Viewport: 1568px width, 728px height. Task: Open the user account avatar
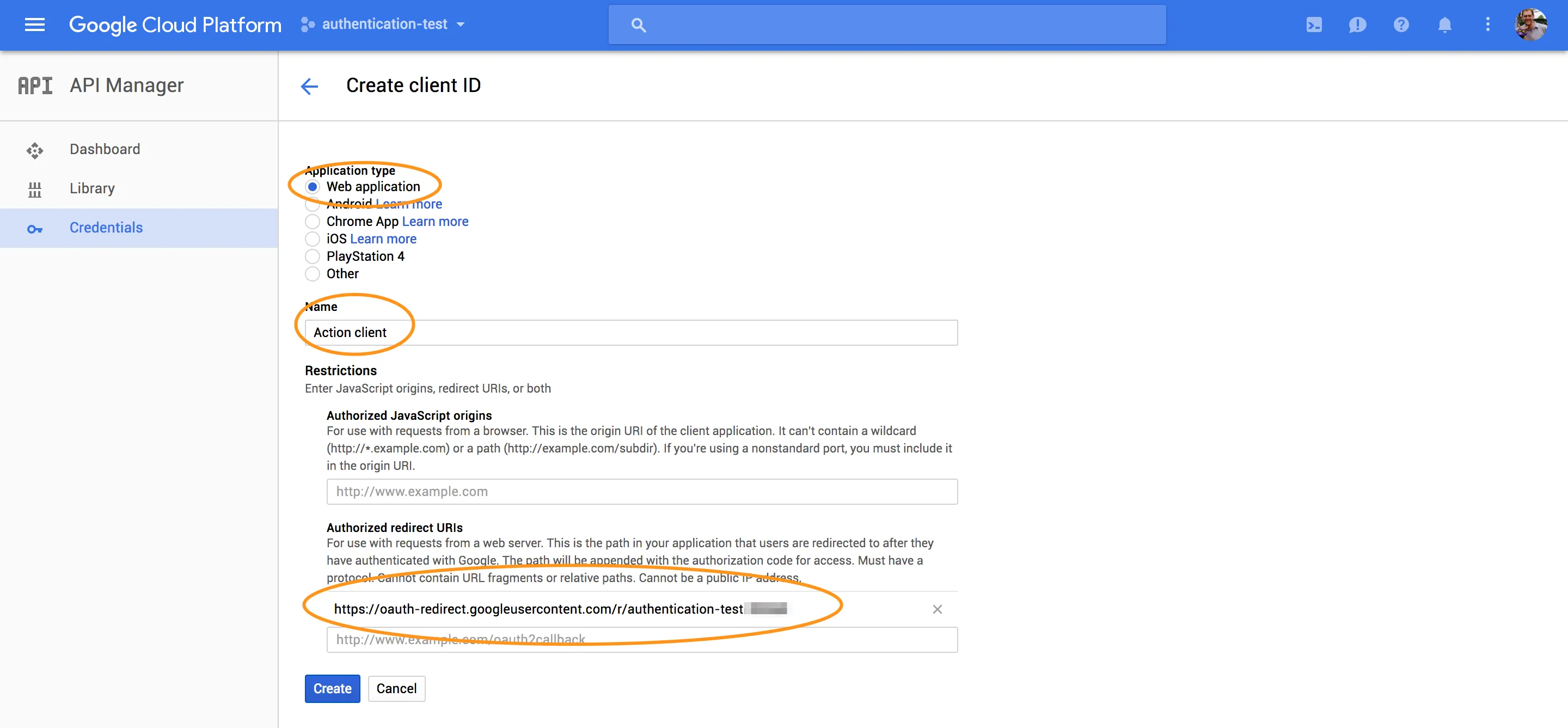(1530, 25)
